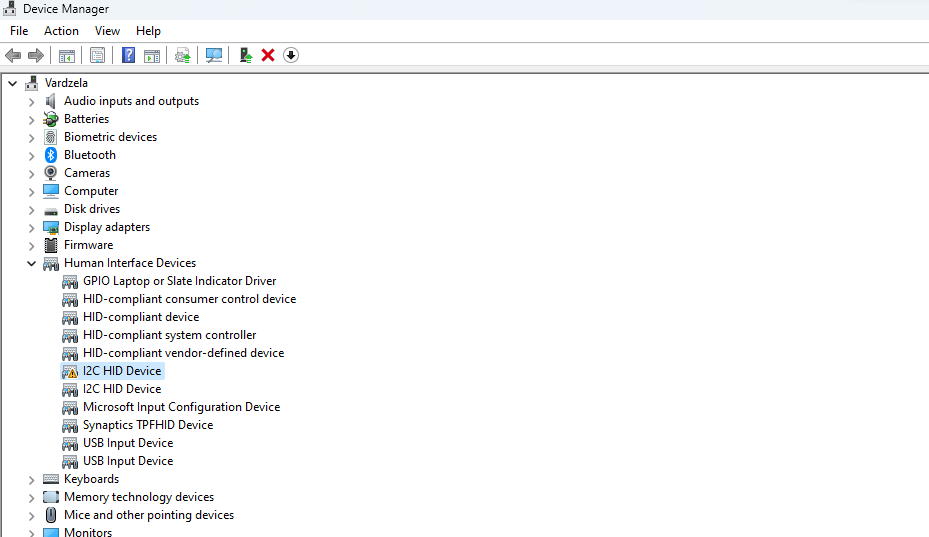This screenshot has height=537, width=929.
Task: Collapse the Vardzela root node
Action: (x=12, y=84)
